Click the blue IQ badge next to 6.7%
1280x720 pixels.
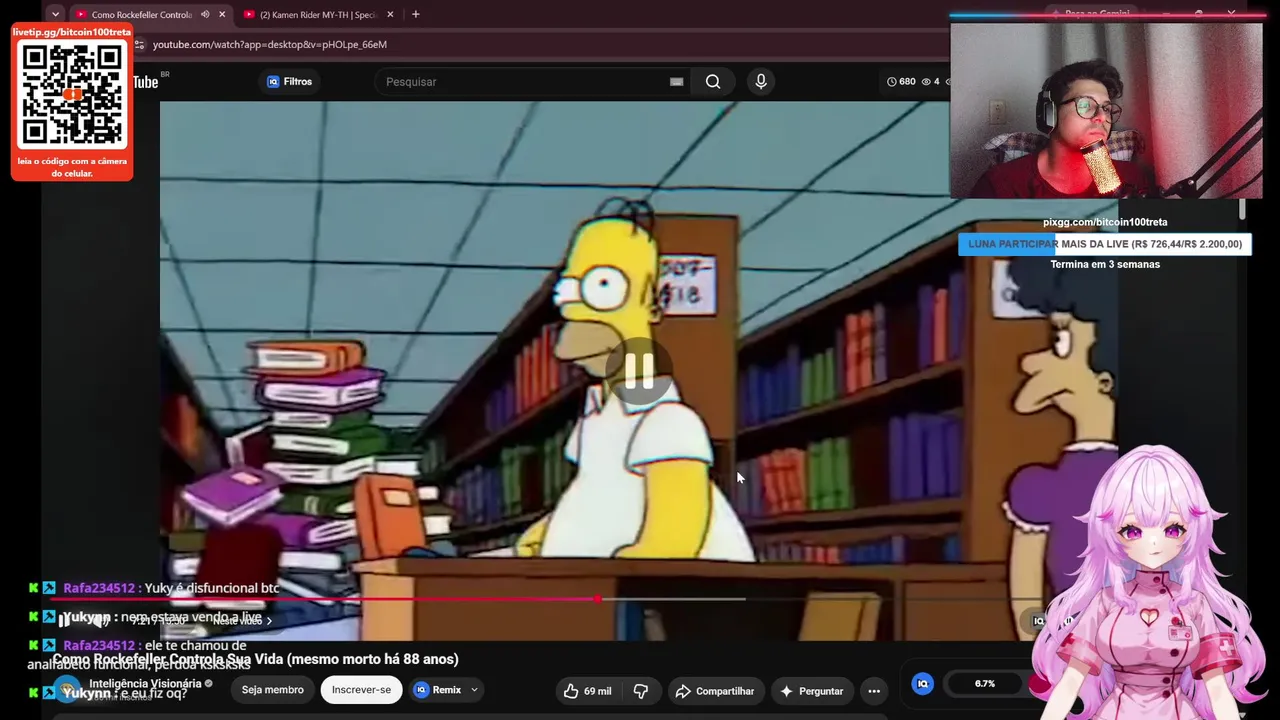point(922,684)
